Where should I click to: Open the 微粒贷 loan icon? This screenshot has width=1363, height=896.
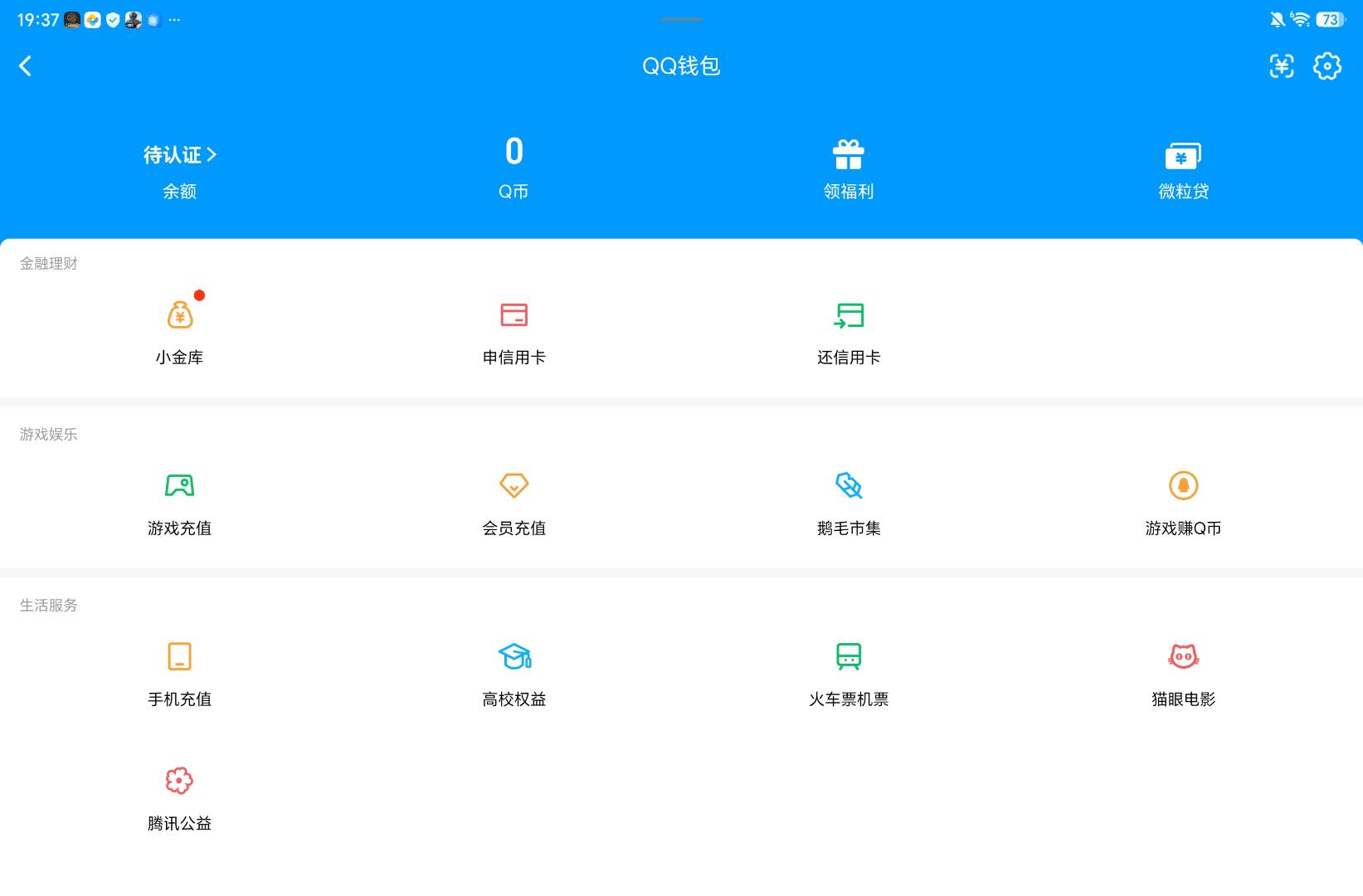point(1183,156)
